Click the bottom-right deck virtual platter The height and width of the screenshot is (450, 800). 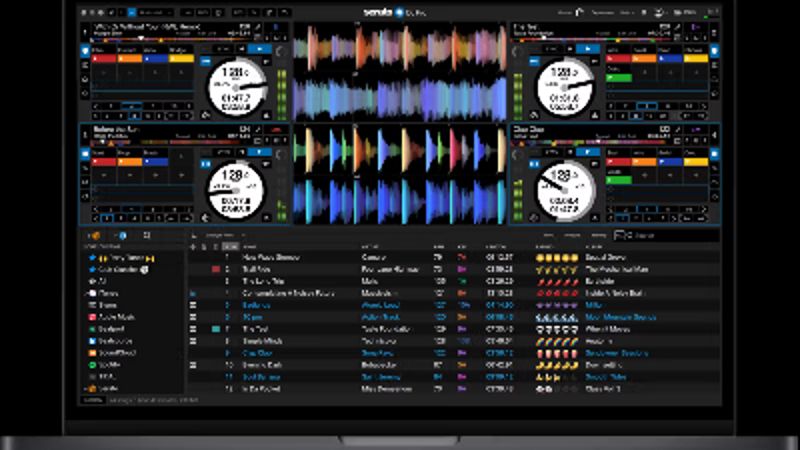pos(564,190)
